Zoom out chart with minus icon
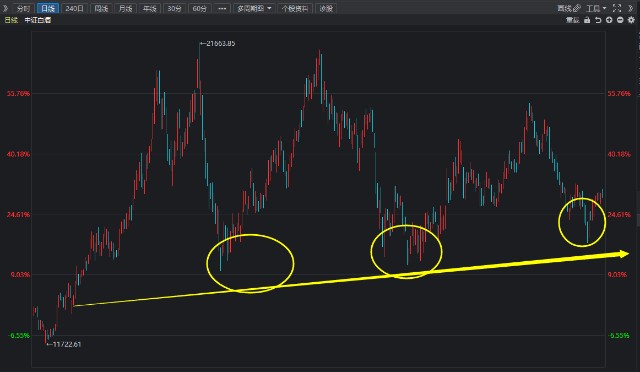The width and height of the screenshot is (640, 372). [x=620, y=20]
